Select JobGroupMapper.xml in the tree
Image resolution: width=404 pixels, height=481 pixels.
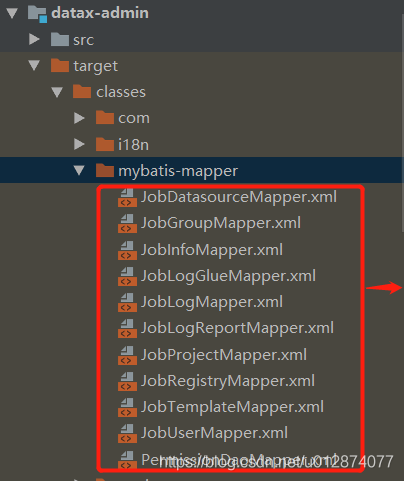(x=221, y=223)
